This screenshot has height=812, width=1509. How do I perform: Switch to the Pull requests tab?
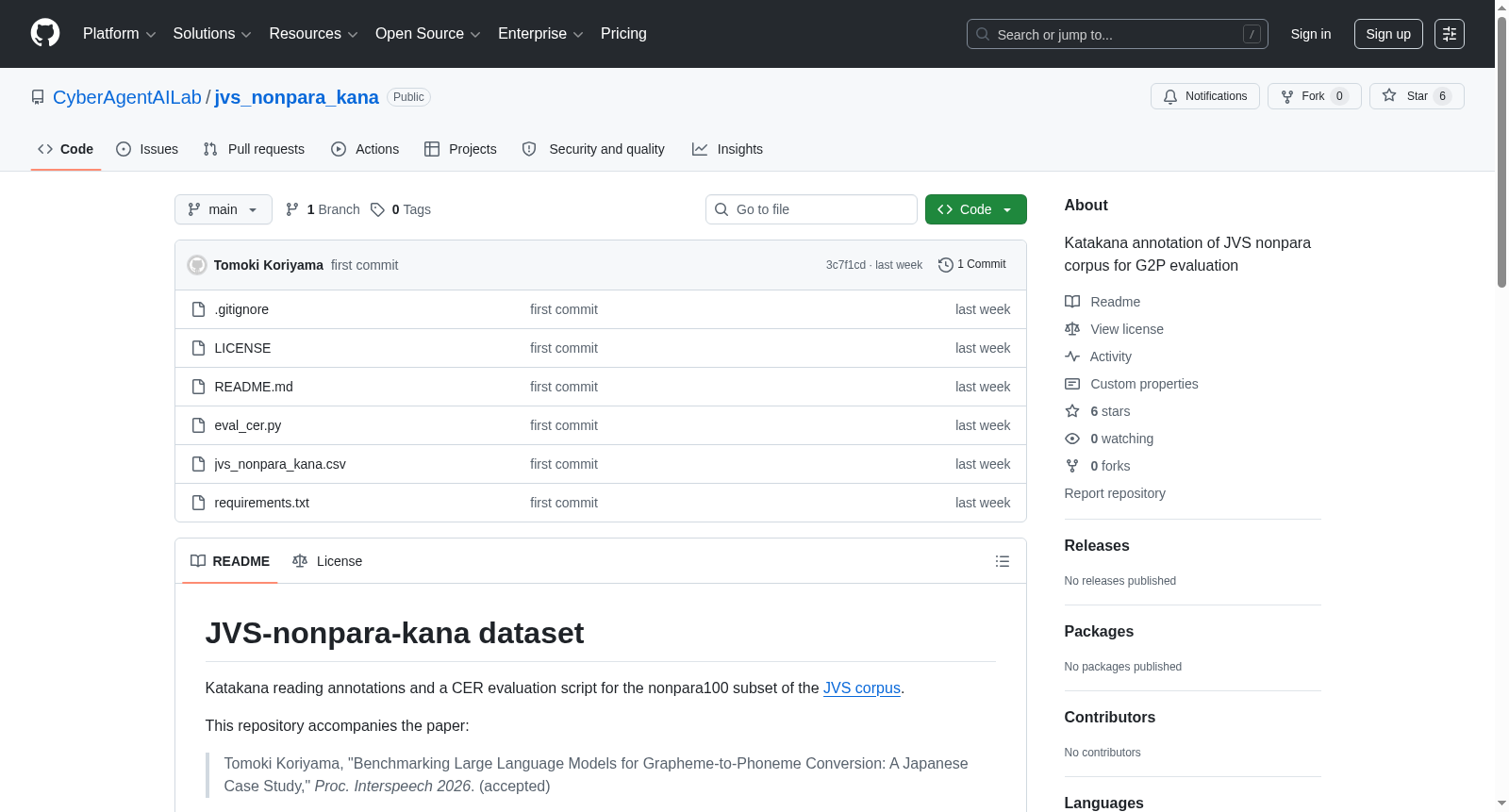click(254, 149)
